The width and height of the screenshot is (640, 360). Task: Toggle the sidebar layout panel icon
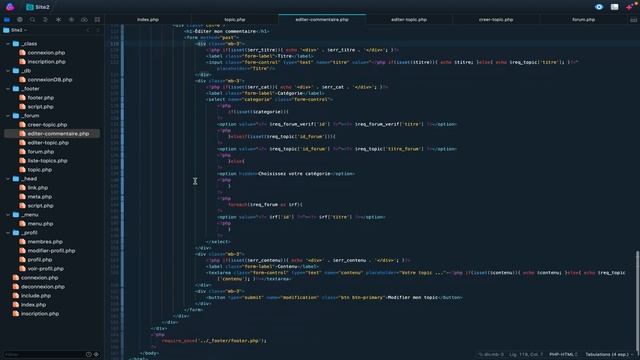pyautogui.click(x=614, y=7)
